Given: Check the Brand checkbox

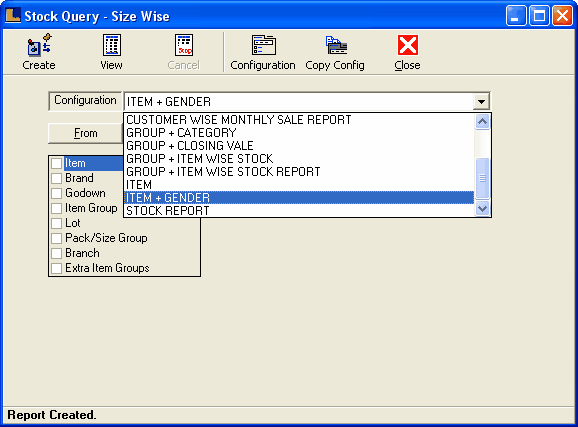Looking at the screenshot, I should tap(56, 178).
